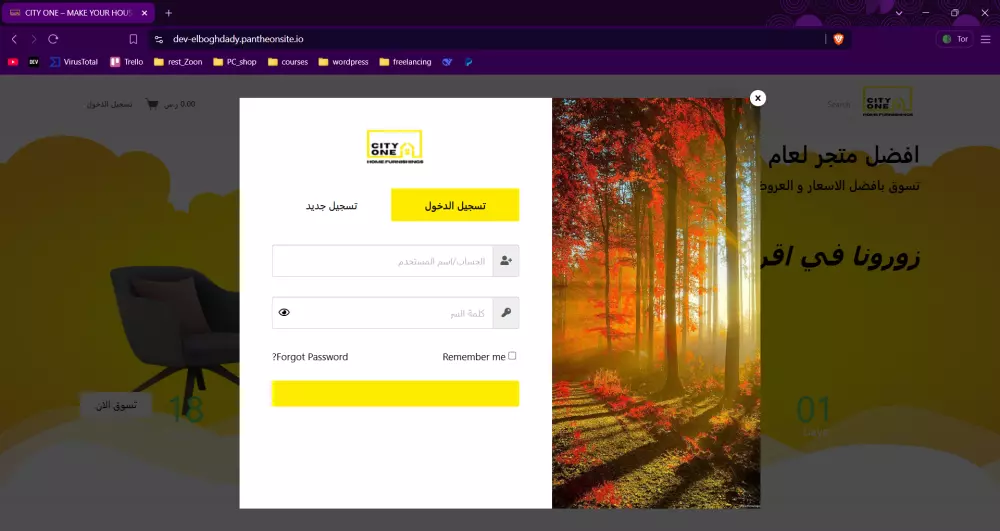The width and height of the screenshot is (1000, 531).
Task: Open Brave Shields icon
Action: pos(839,39)
